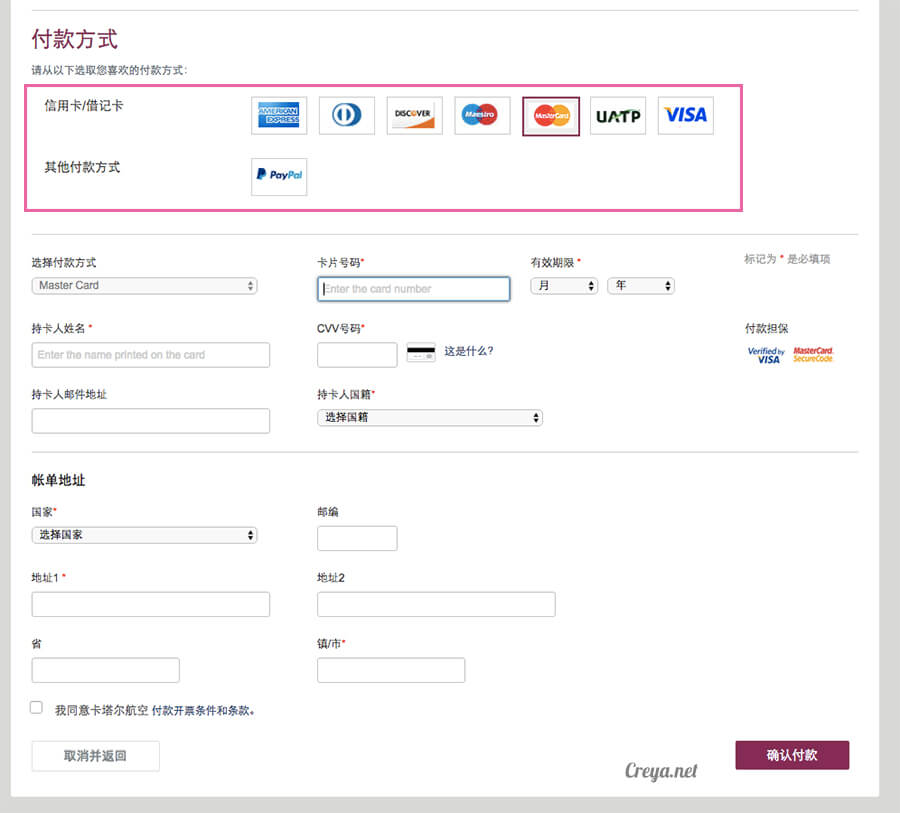The height and width of the screenshot is (813, 900).
Task: Click the 帐单地址 section heading
Action: point(59,480)
